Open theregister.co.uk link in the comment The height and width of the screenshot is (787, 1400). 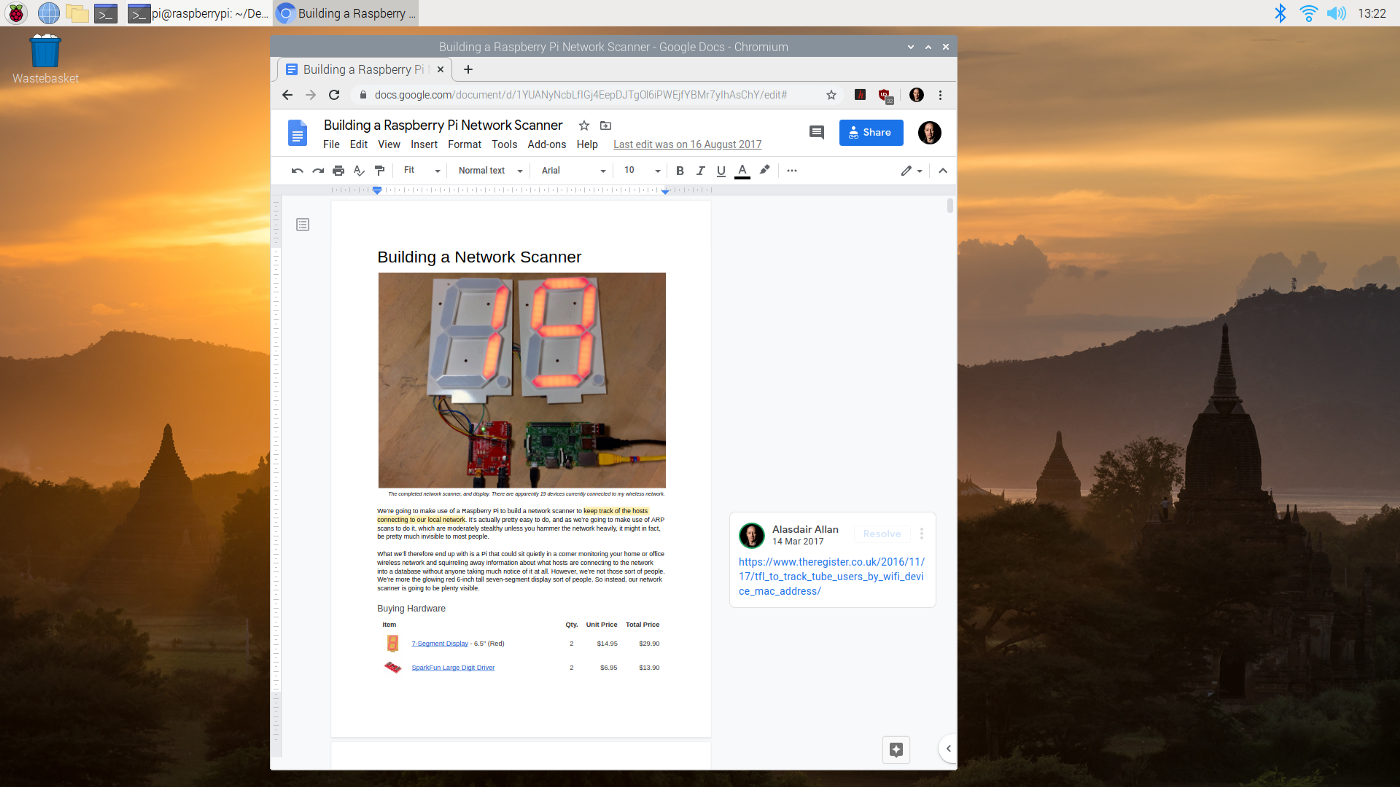(831, 577)
